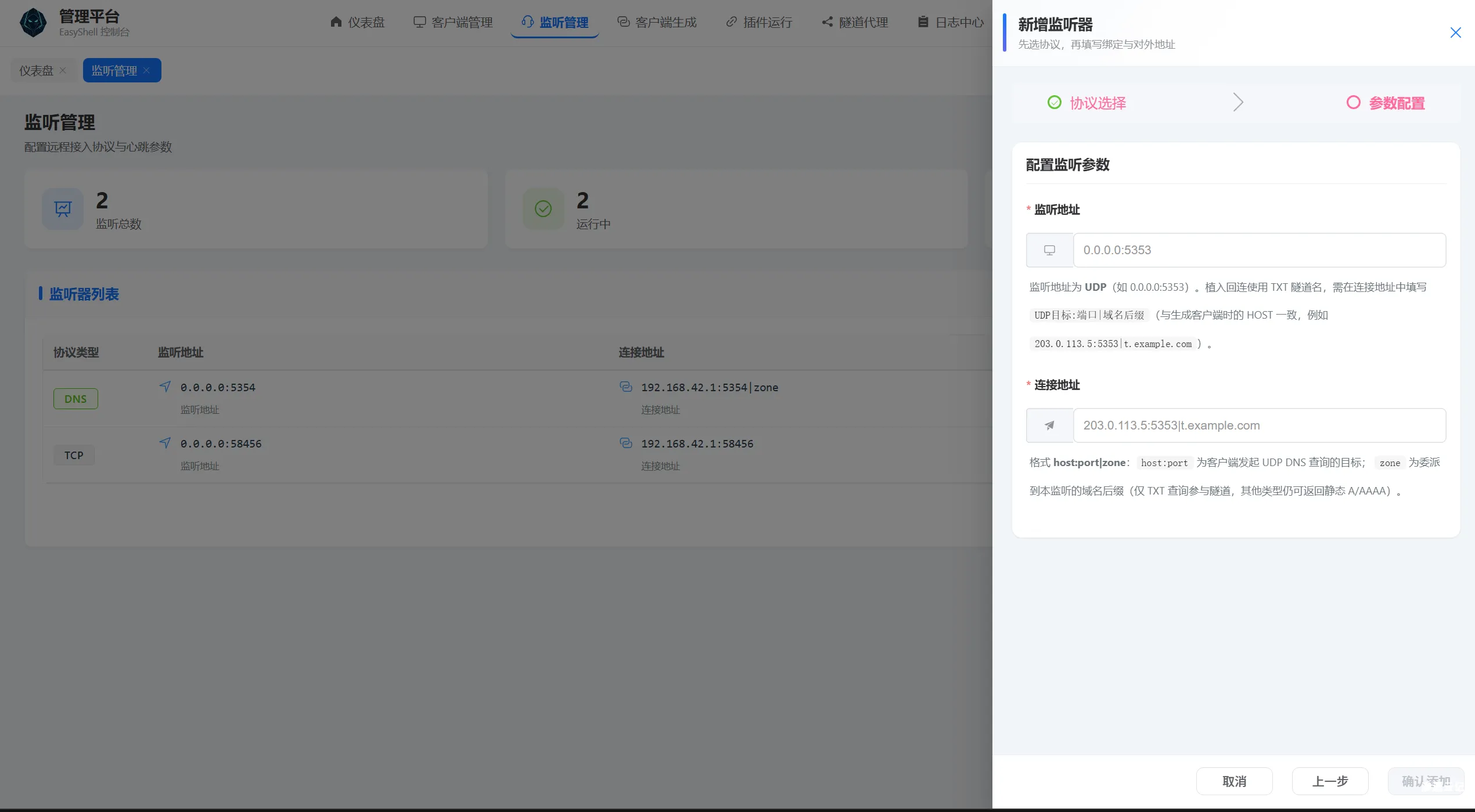The width and height of the screenshot is (1475, 812).
Task: Click link icon beside 192.168.42.1:58456
Action: pyautogui.click(x=626, y=443)
